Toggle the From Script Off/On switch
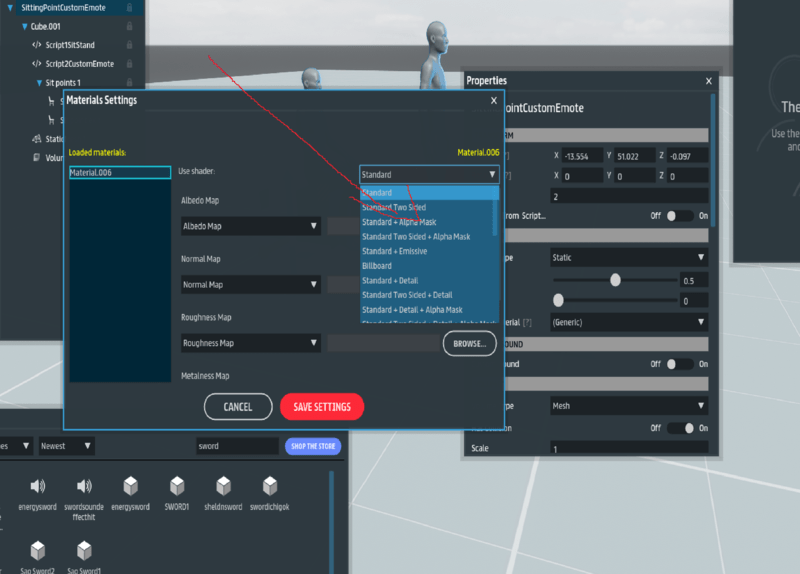The width and height of the screenshot is (800, 574). point(680,216)
